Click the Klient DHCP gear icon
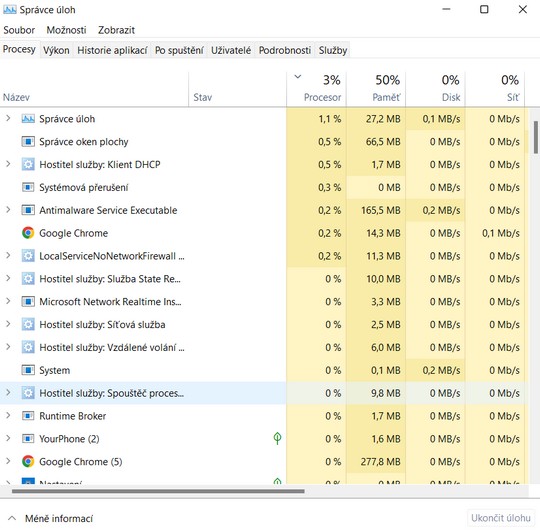 point(28,165)
